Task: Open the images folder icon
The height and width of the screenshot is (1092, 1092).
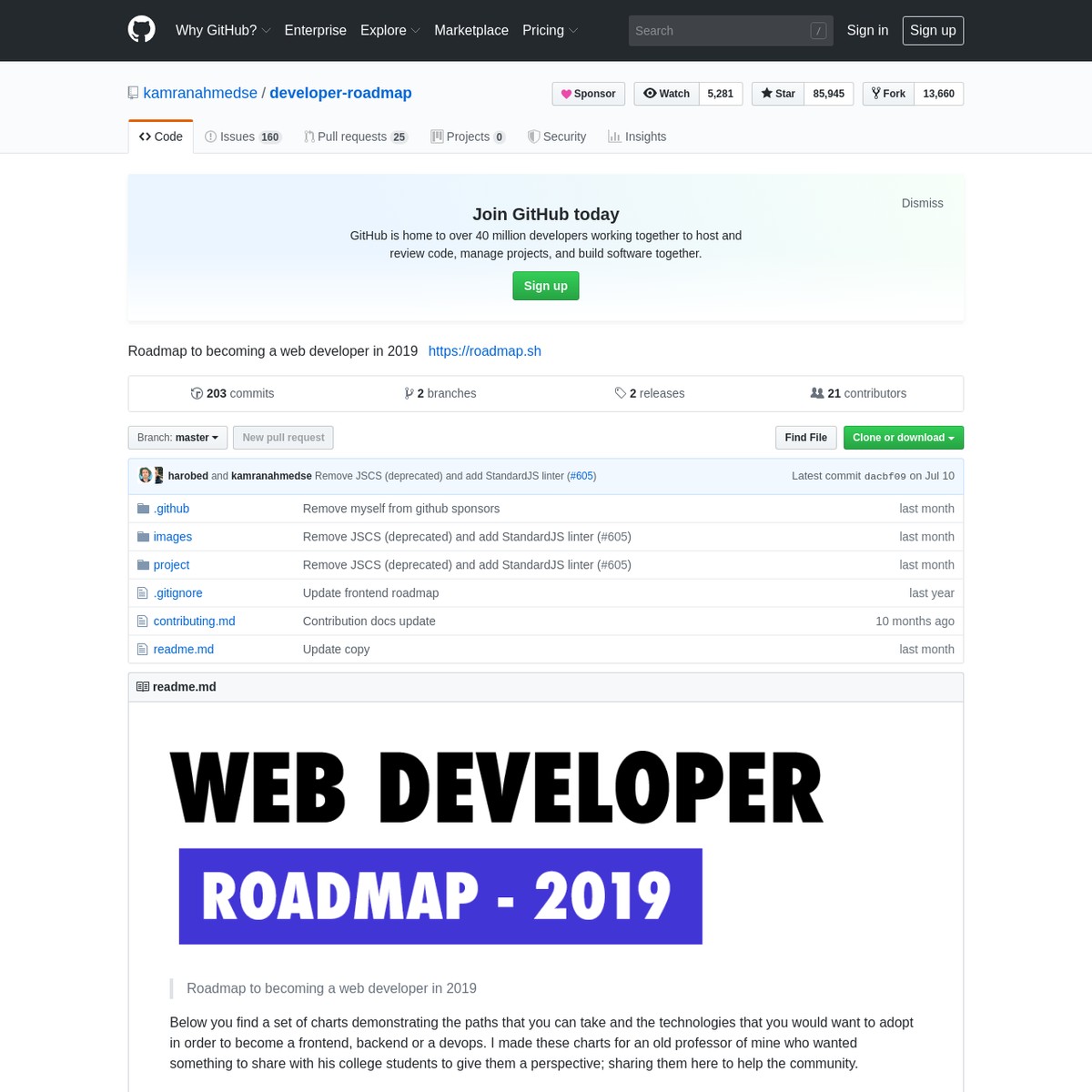Action: tap(143, 536)
